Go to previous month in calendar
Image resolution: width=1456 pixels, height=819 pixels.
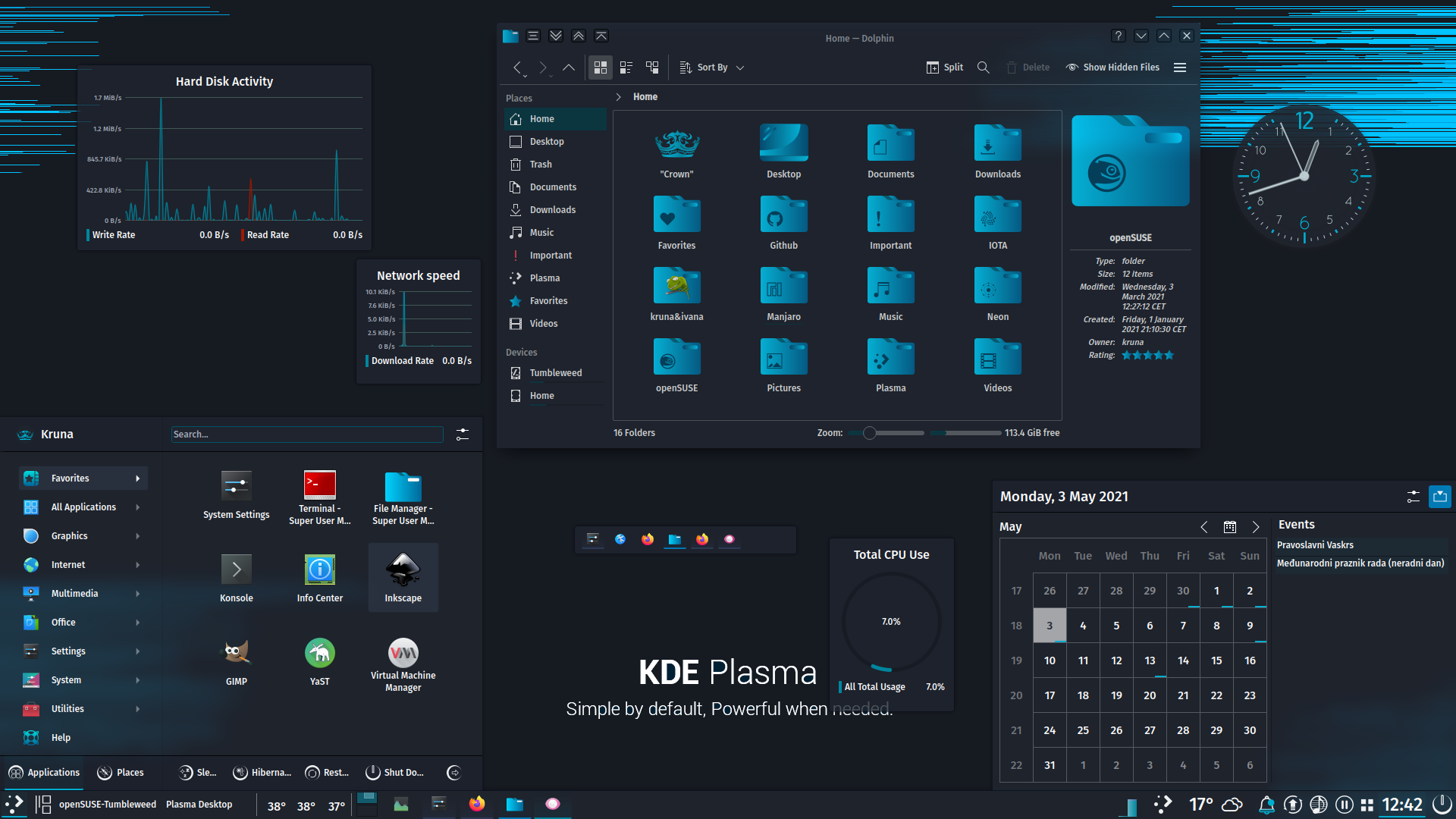coord(1204,527)
